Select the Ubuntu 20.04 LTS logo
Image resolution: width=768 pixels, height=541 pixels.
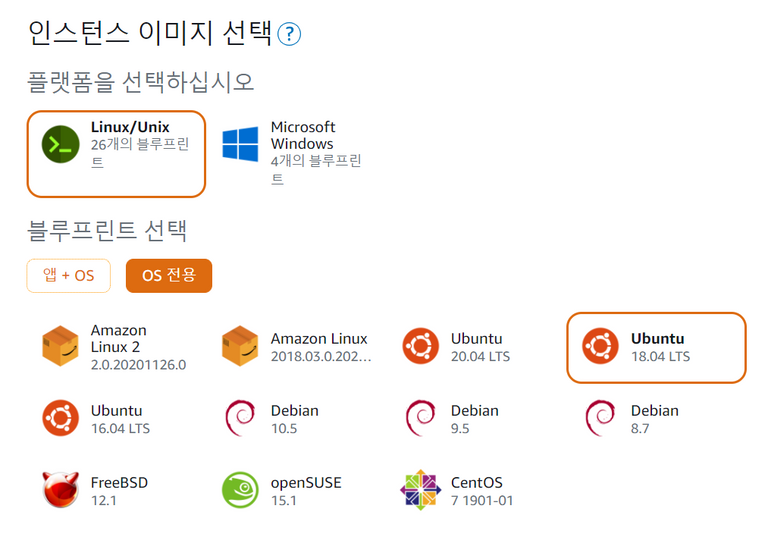point(421,346)
